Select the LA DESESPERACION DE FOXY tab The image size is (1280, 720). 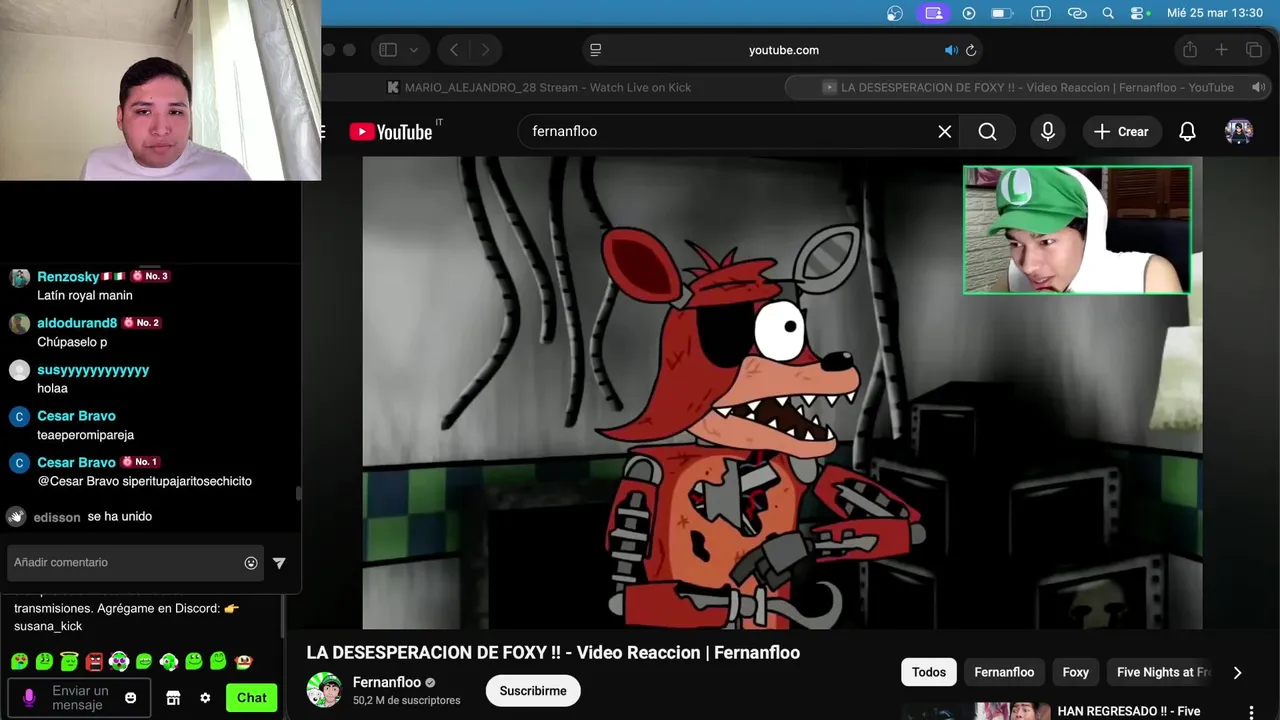click(x=1028, y=87)
